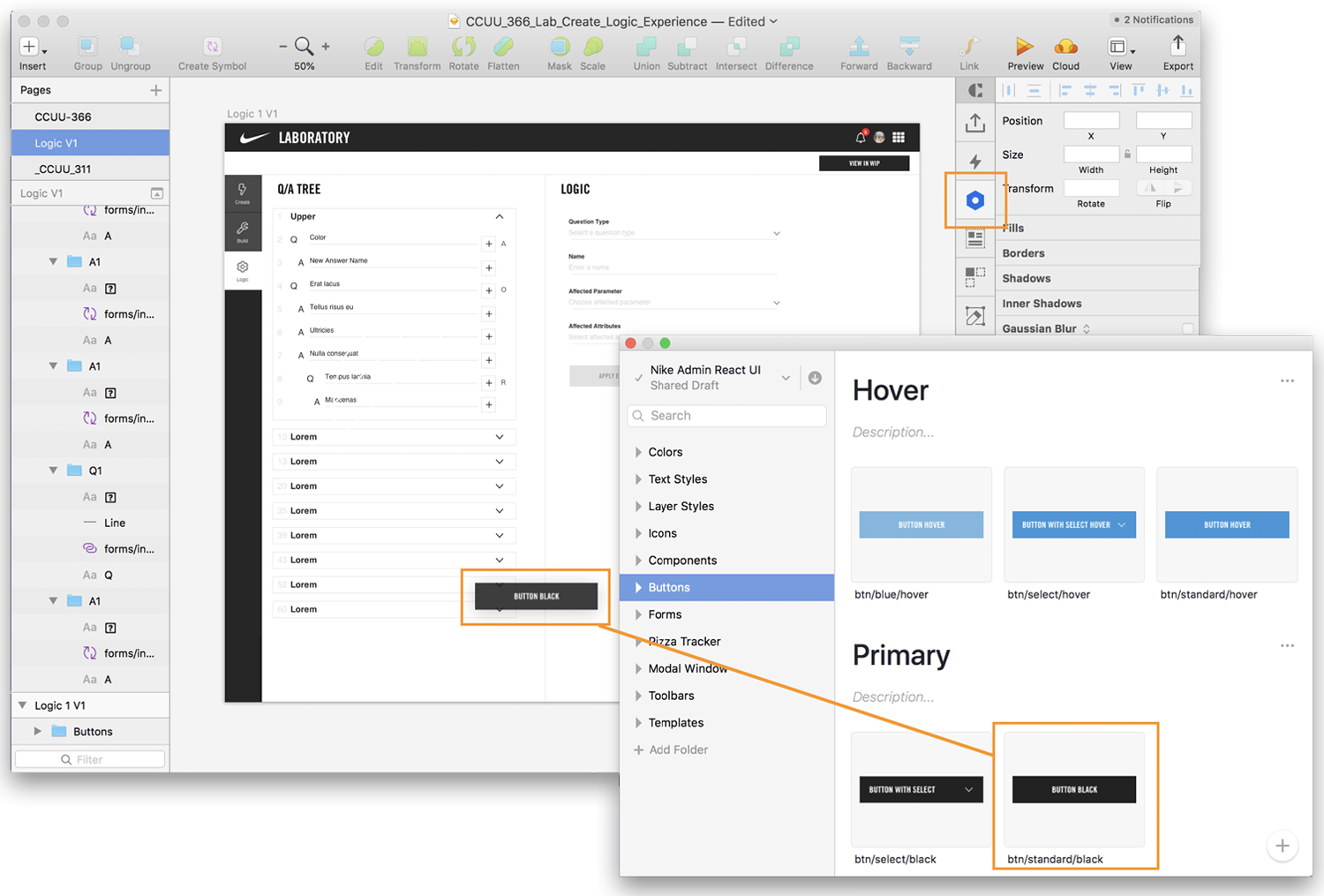Screen dimensions: 1324x896
Task: Click the Export icon in toolbar
Action: click(1177, 47)
